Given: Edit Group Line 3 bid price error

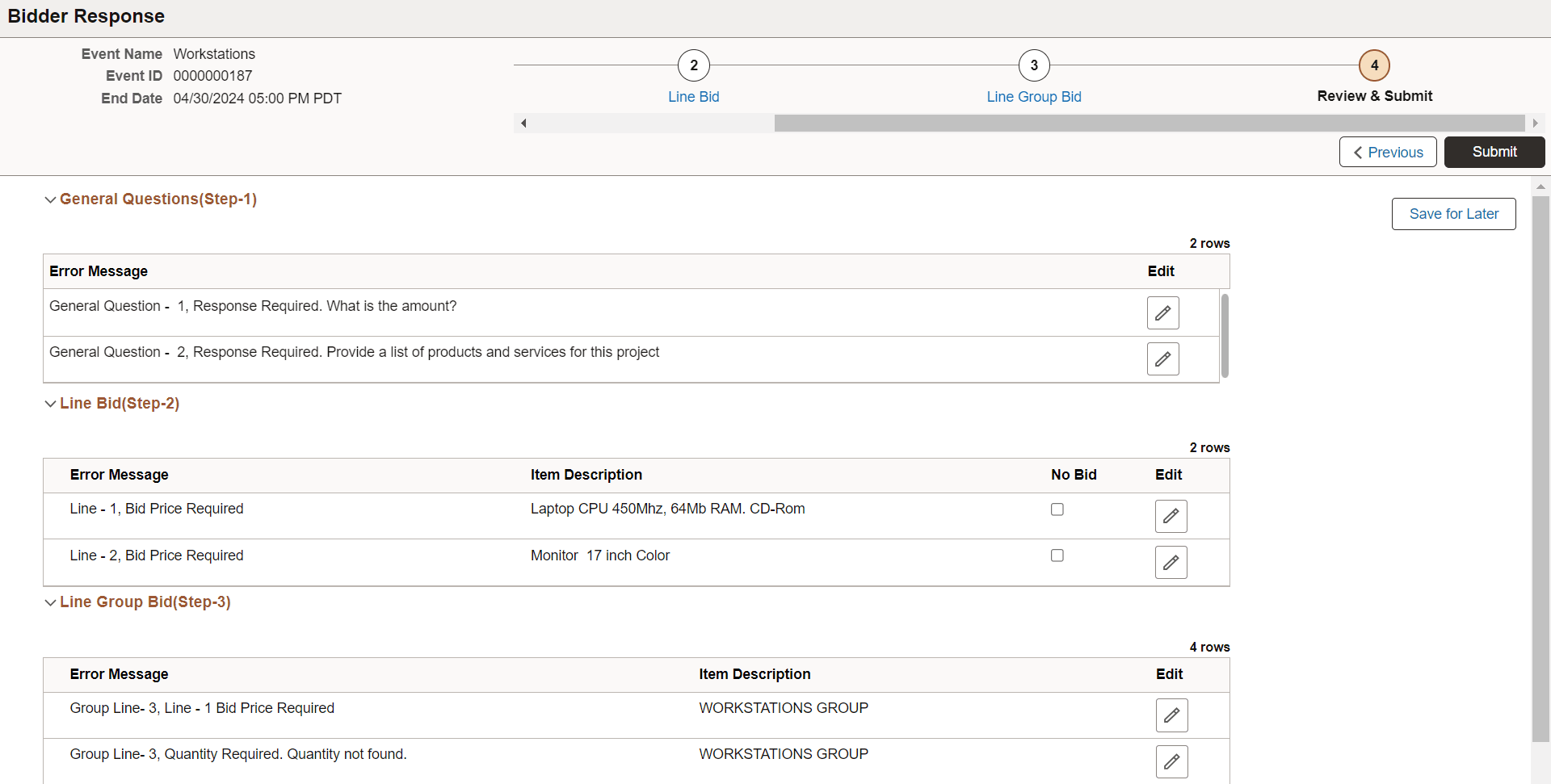Looking at the screenshot, I should tap(1172, 715).
